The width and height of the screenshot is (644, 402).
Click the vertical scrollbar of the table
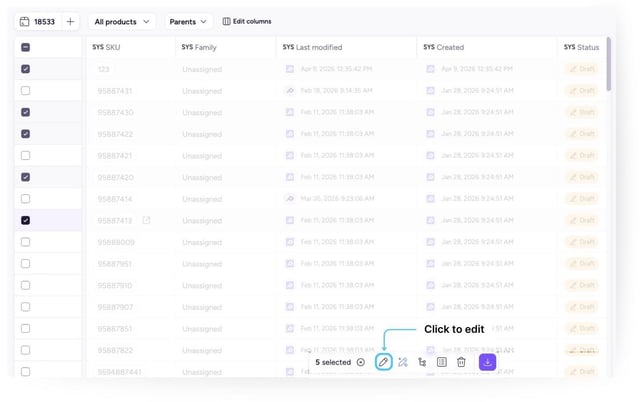click(609, 64)
